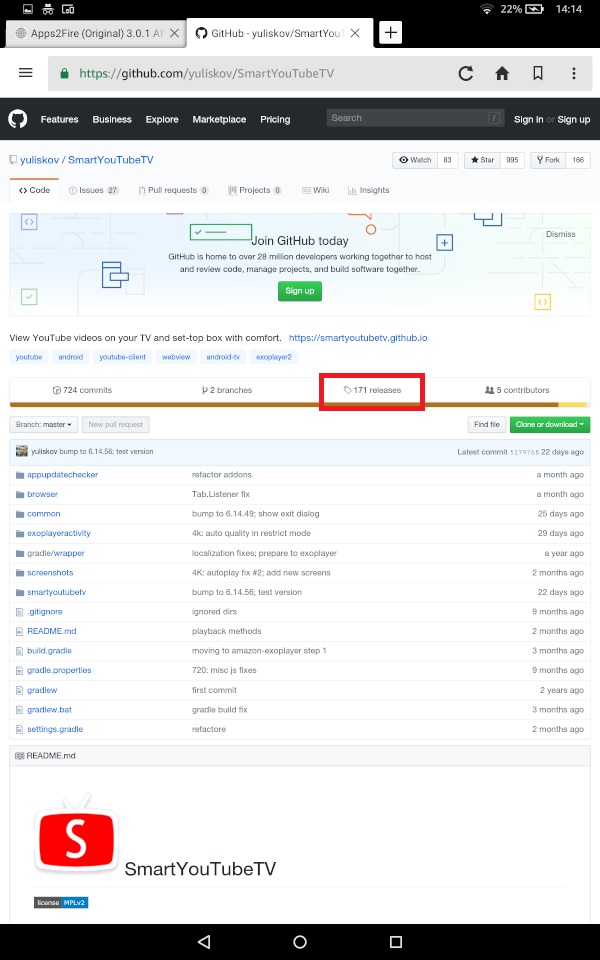Open the browser hamburger menu

26,73
